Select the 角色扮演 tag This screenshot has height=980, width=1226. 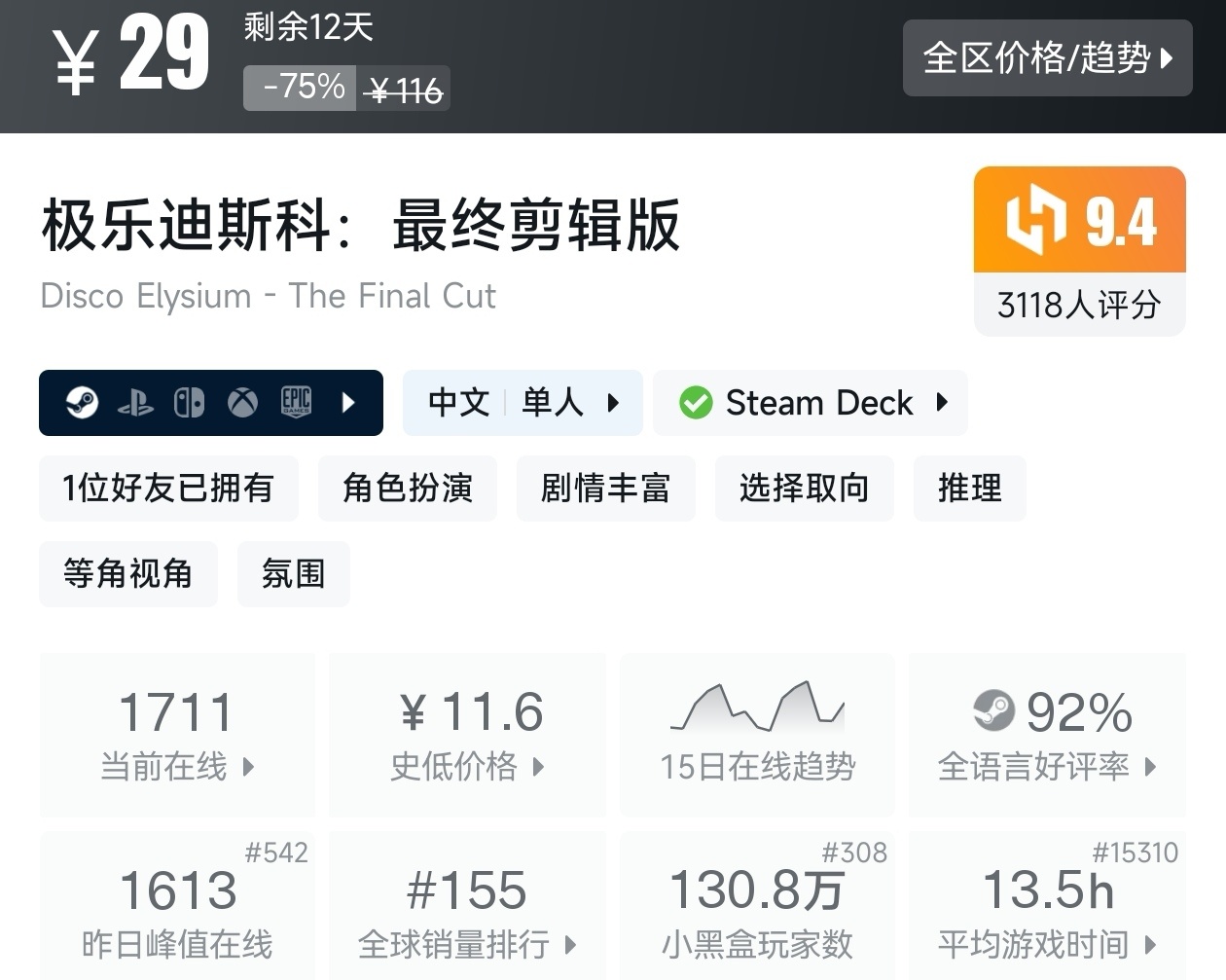407,489
